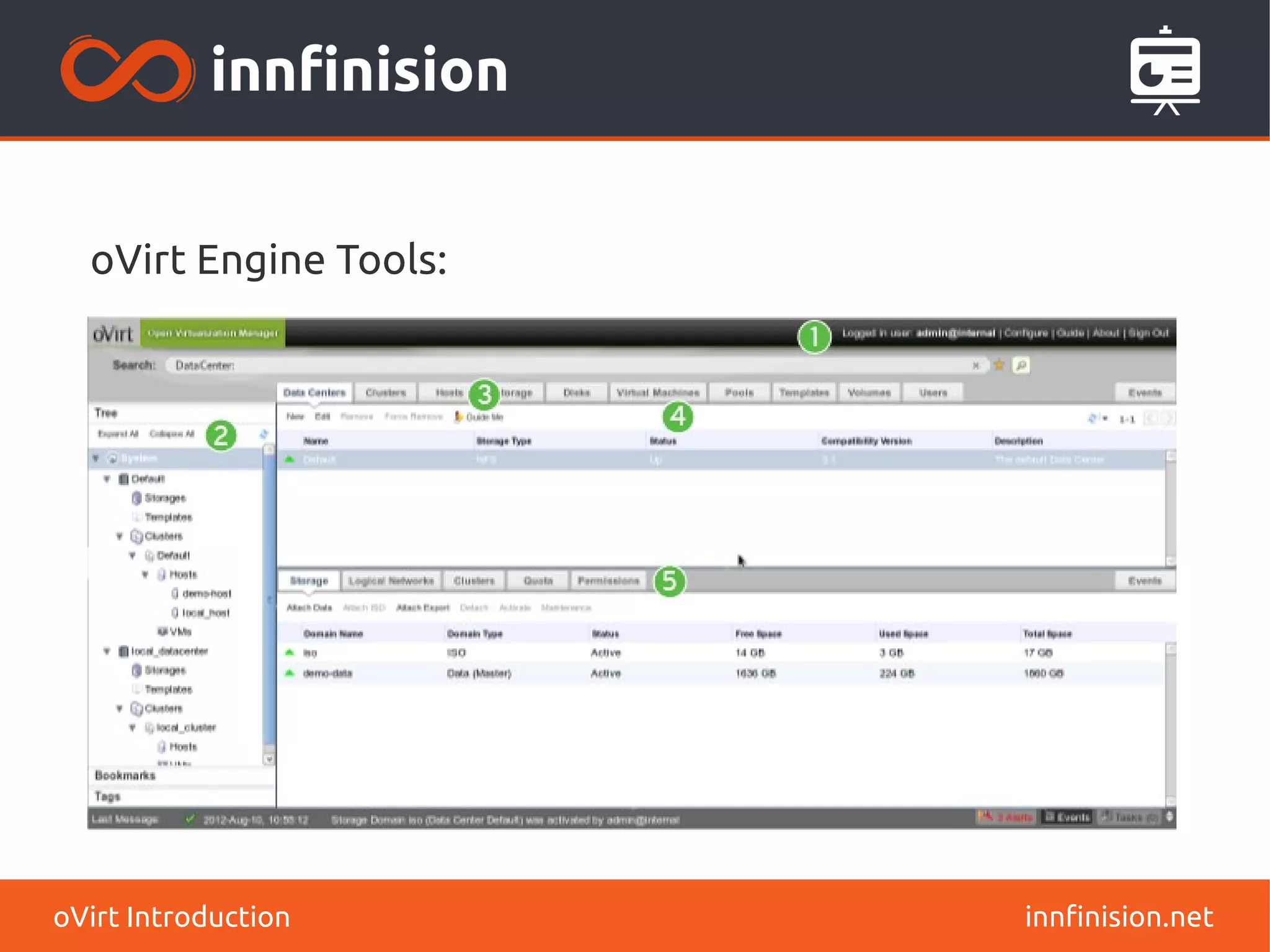Click the Sign Out link

pos(1148,333)
